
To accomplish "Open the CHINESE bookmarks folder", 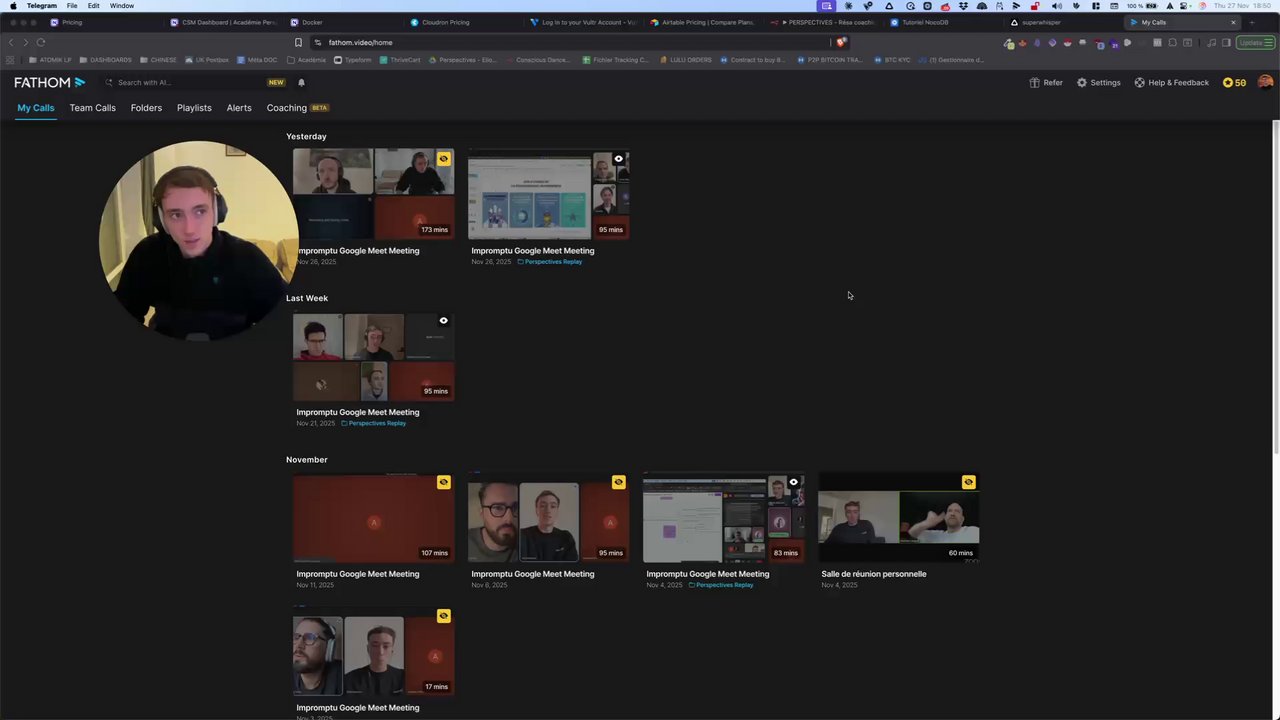I will click(158, 60).
